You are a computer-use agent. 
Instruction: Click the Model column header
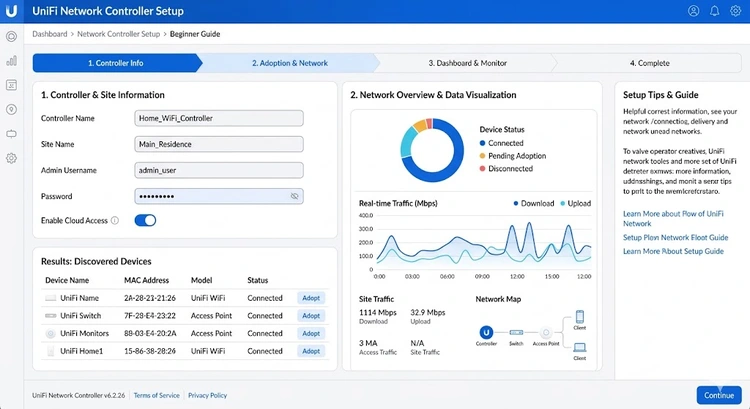(201, 280)
